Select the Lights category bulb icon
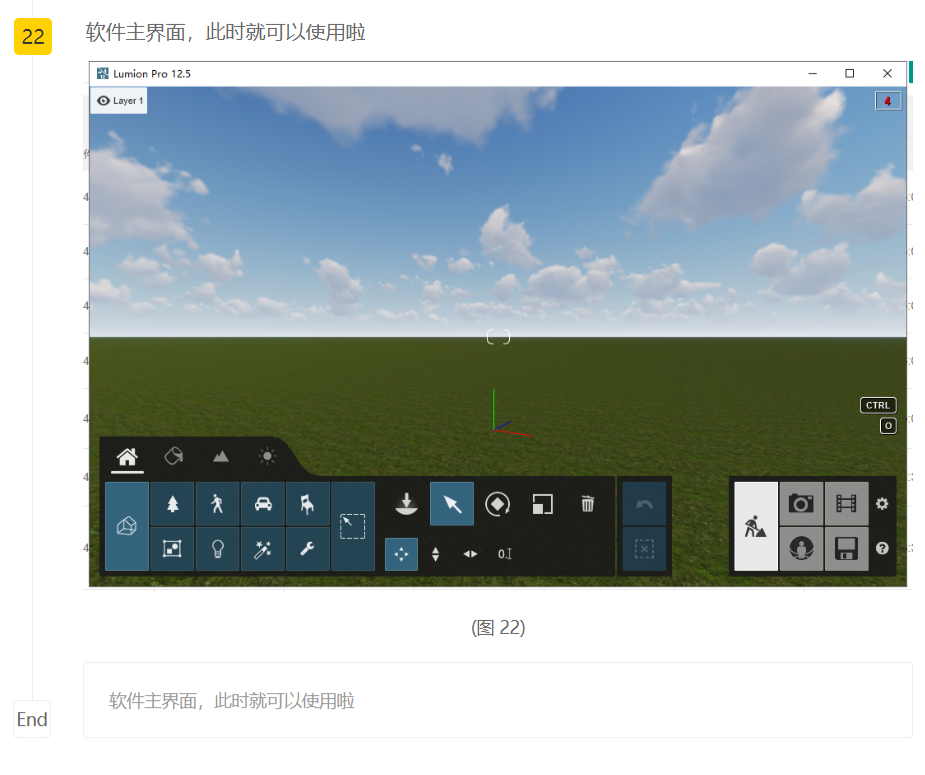 (x=217, y=549)
